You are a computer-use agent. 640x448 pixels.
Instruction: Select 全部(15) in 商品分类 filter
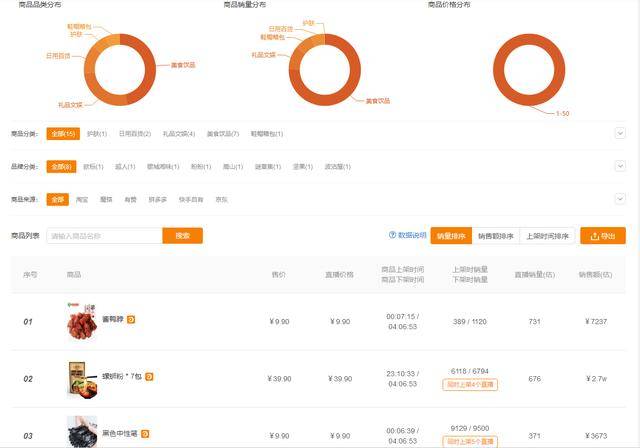[63, 133]
